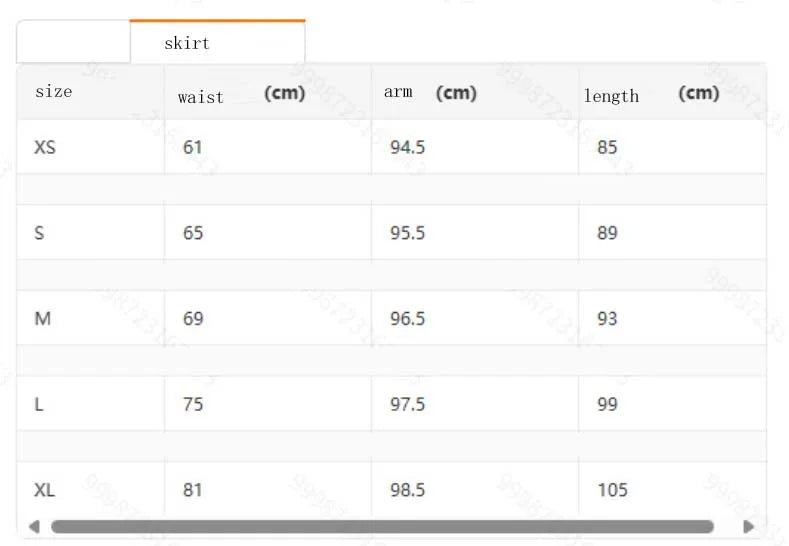This screenshot has width=789, height=546.
Task: Click the waist (cm) column header
Action: tap(241, 94)
